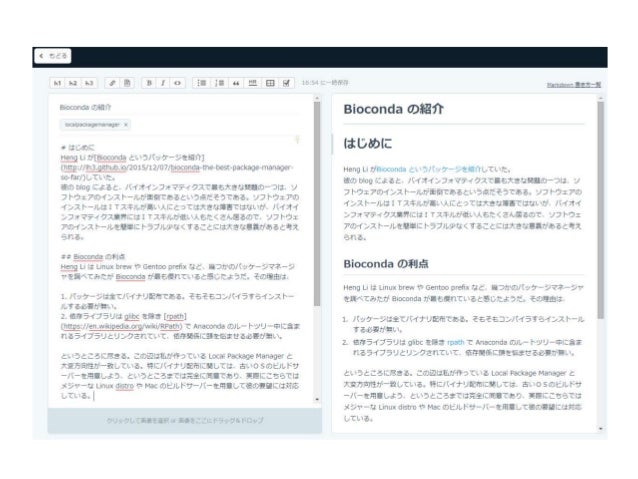Edit the title field 'Bioconda の紹介'

click(x=179, y=107)
